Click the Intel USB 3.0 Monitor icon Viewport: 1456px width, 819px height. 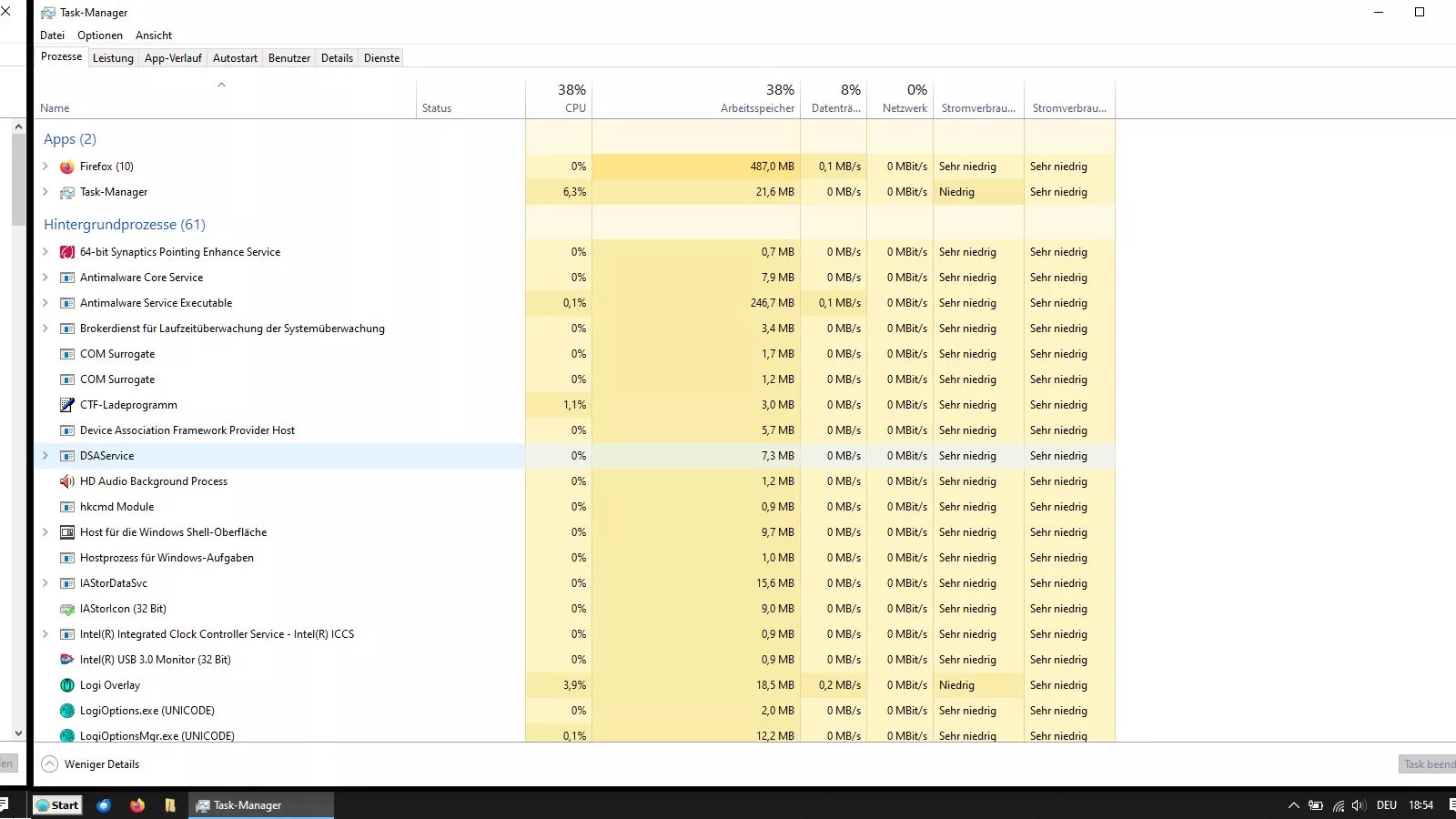(66, 660)
